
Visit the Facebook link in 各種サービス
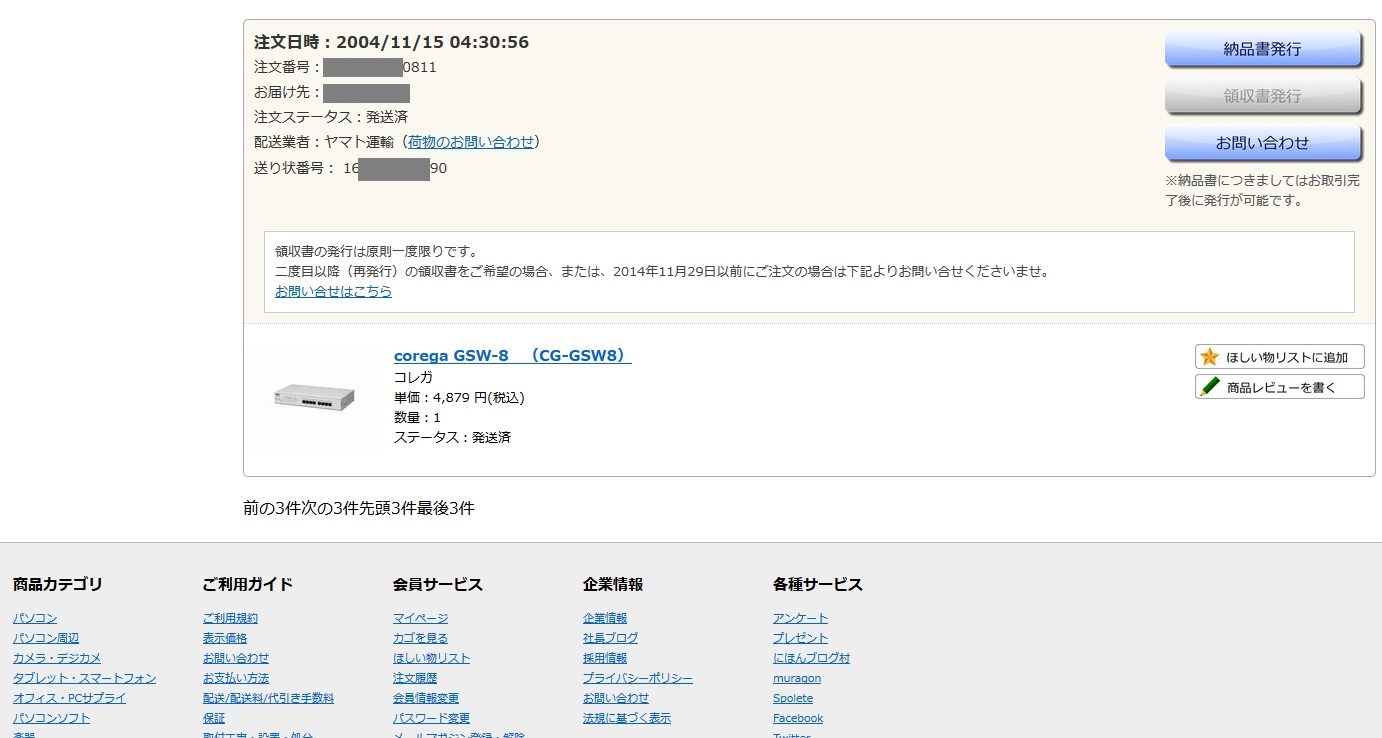pyautogui.click(x=798, y=718)
